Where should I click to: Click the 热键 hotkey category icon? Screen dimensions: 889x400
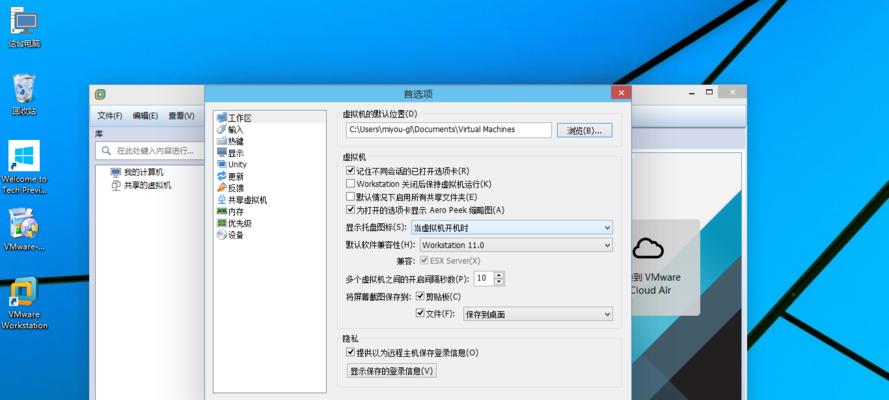point(221,141)
